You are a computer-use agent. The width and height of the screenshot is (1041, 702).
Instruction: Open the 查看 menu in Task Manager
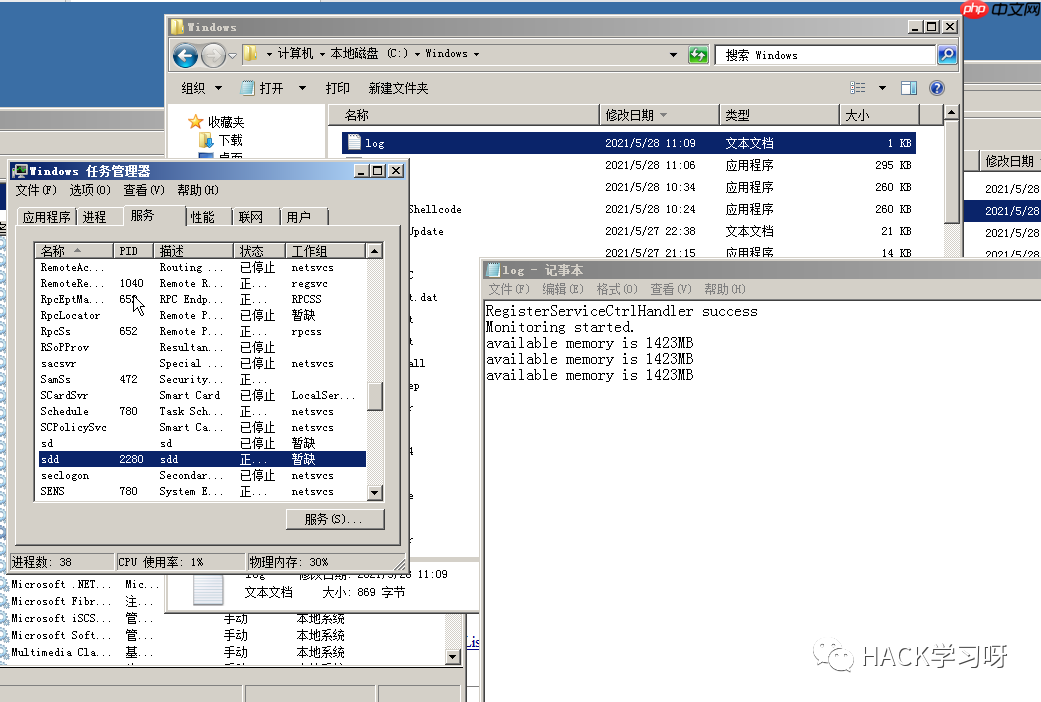point(143,190)
